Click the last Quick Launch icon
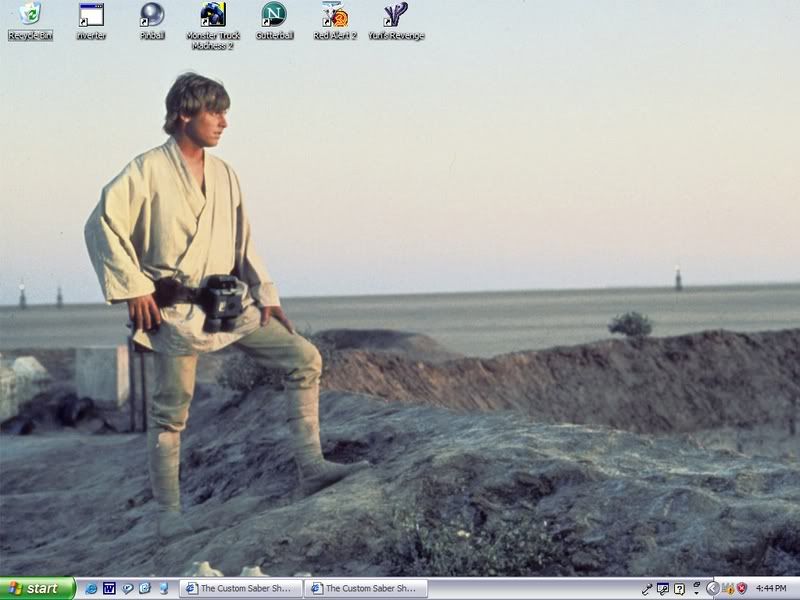The image size is (800, 600). (163, 589)
